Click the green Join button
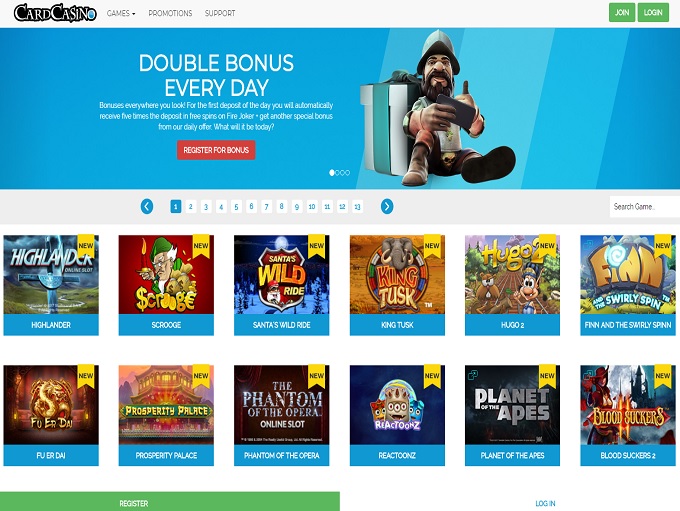 (x=622, y=13)
